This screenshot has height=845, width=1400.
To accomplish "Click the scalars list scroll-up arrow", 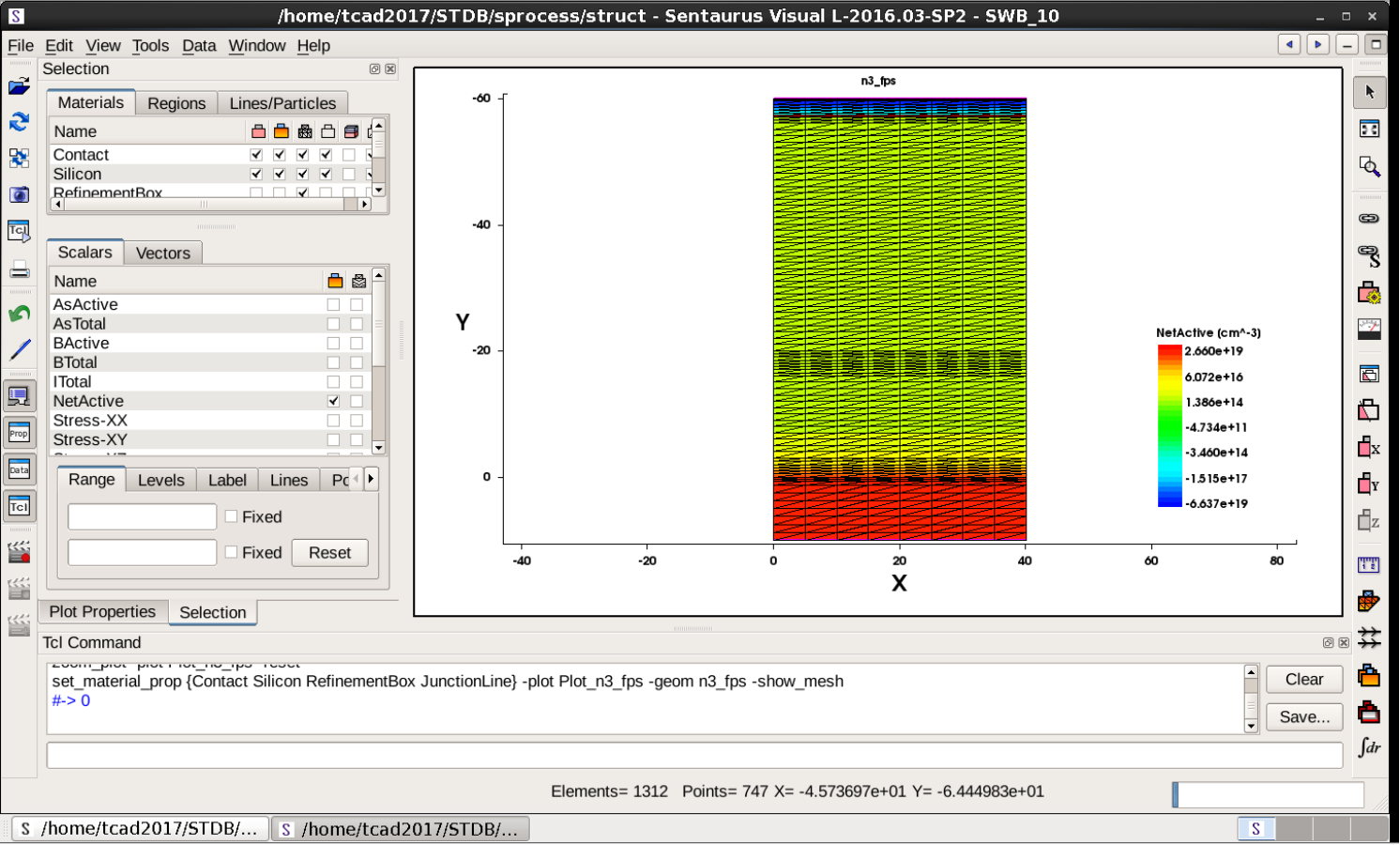I will click(378, 275).
